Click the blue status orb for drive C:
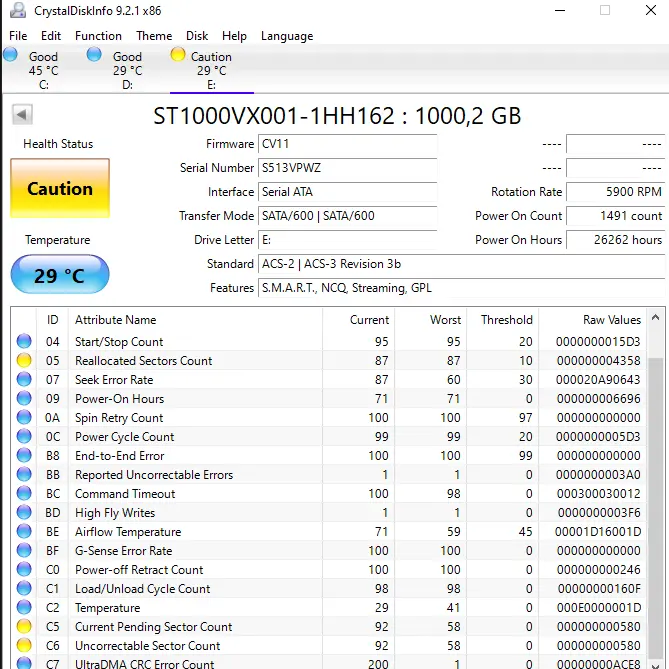 (10, 55)
